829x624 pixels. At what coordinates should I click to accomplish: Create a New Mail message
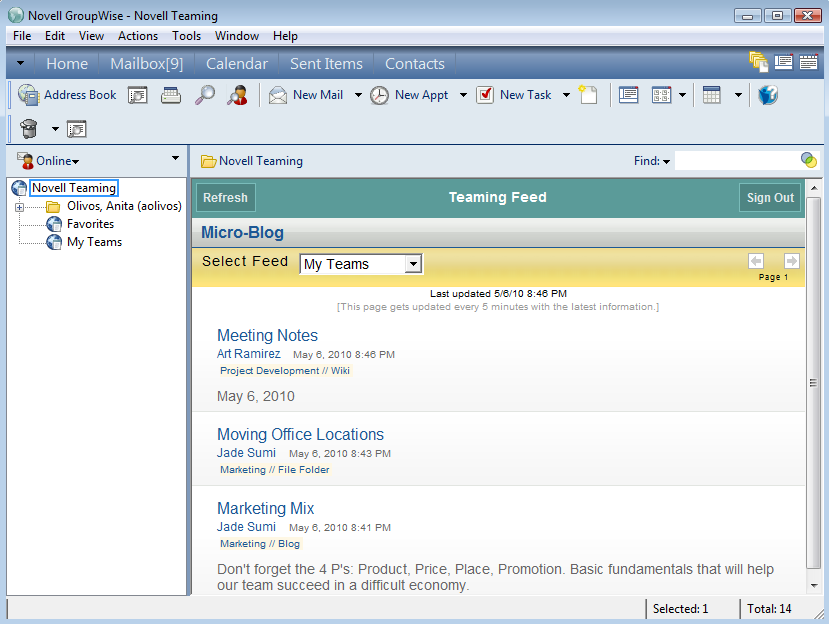pos(306,95)
